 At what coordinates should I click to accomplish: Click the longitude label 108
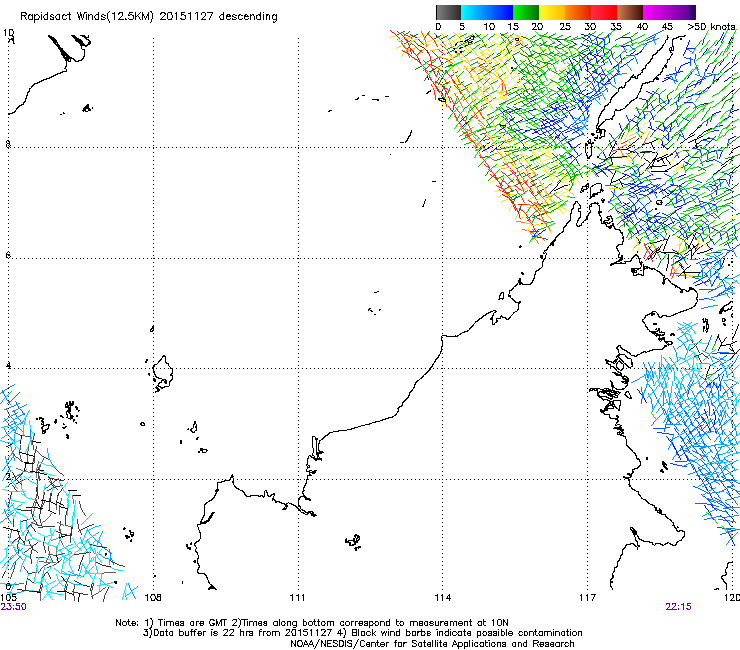coord(153,598)
